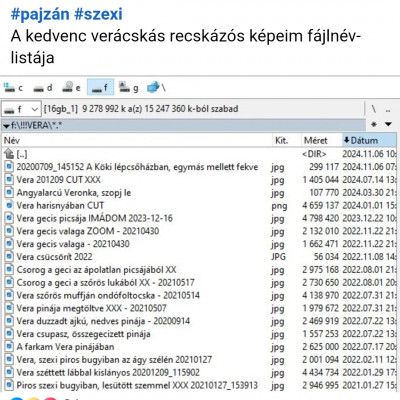Click the up-arrow icon of the [..] entry
This screenshot has width=400, height=400.
(x=9, y=154)
